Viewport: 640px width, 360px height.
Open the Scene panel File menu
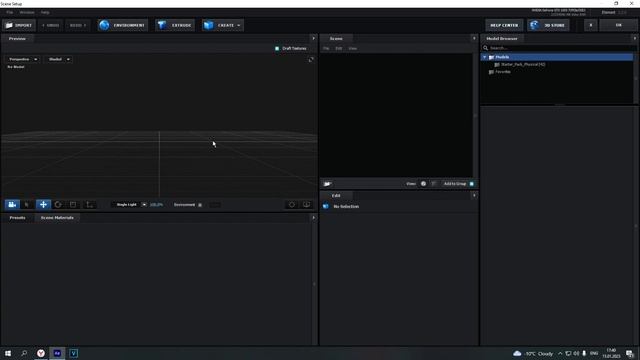point(326,49)
